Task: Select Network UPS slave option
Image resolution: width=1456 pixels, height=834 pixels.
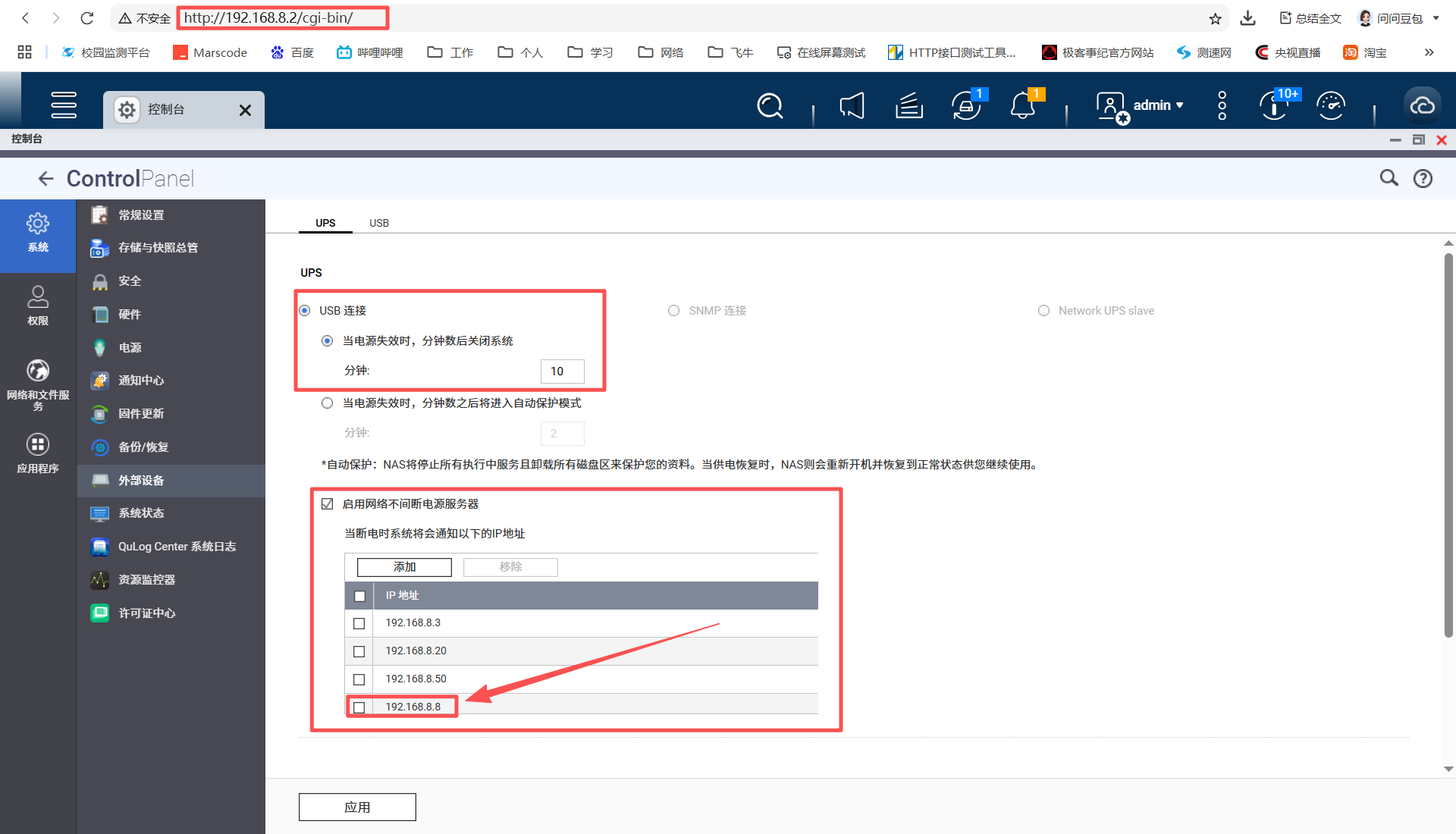Action: point(1043,311)
